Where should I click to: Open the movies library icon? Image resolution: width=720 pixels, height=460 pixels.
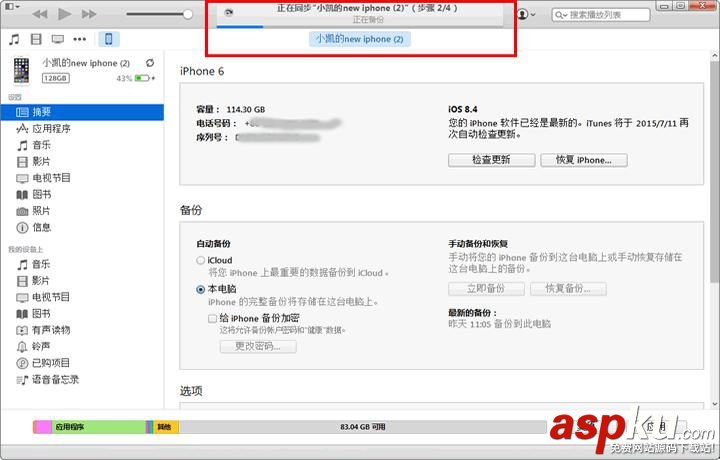pos(36,39)
